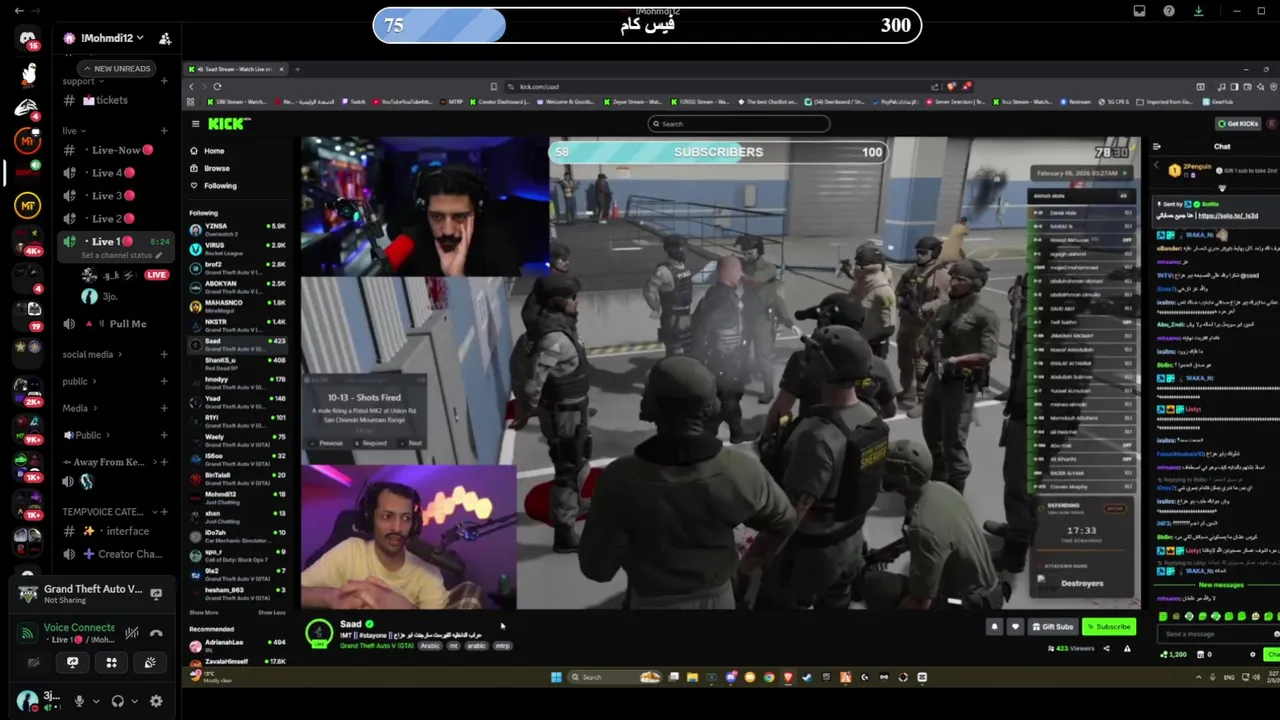This screenshot has height=720, width=1280.
Task: Click Gift Subs button
Action: click(x=1053, y=627)
